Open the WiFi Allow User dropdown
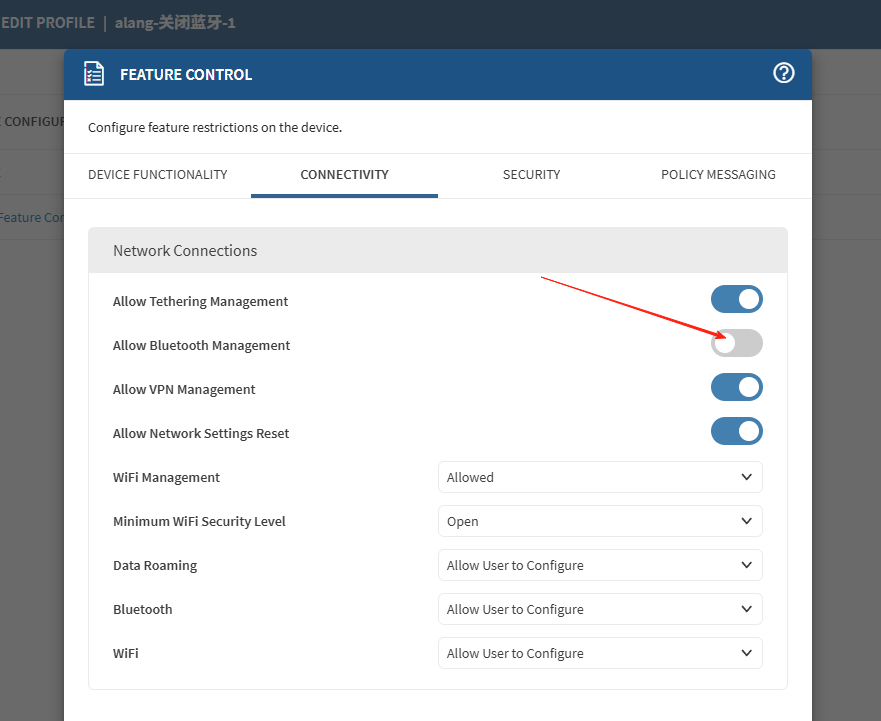This screenshot has height=721, width=881. (600, 653)
